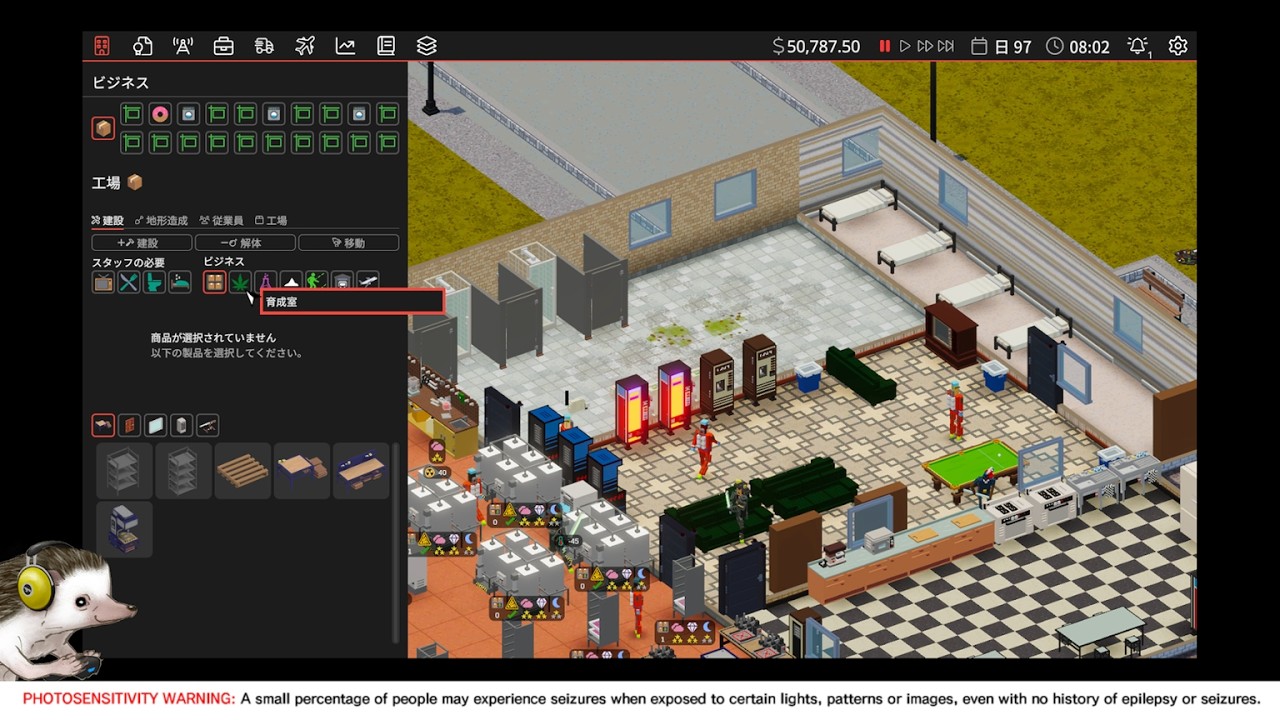
Task: Open the settings gear icon
Action: coord(1178,46)
